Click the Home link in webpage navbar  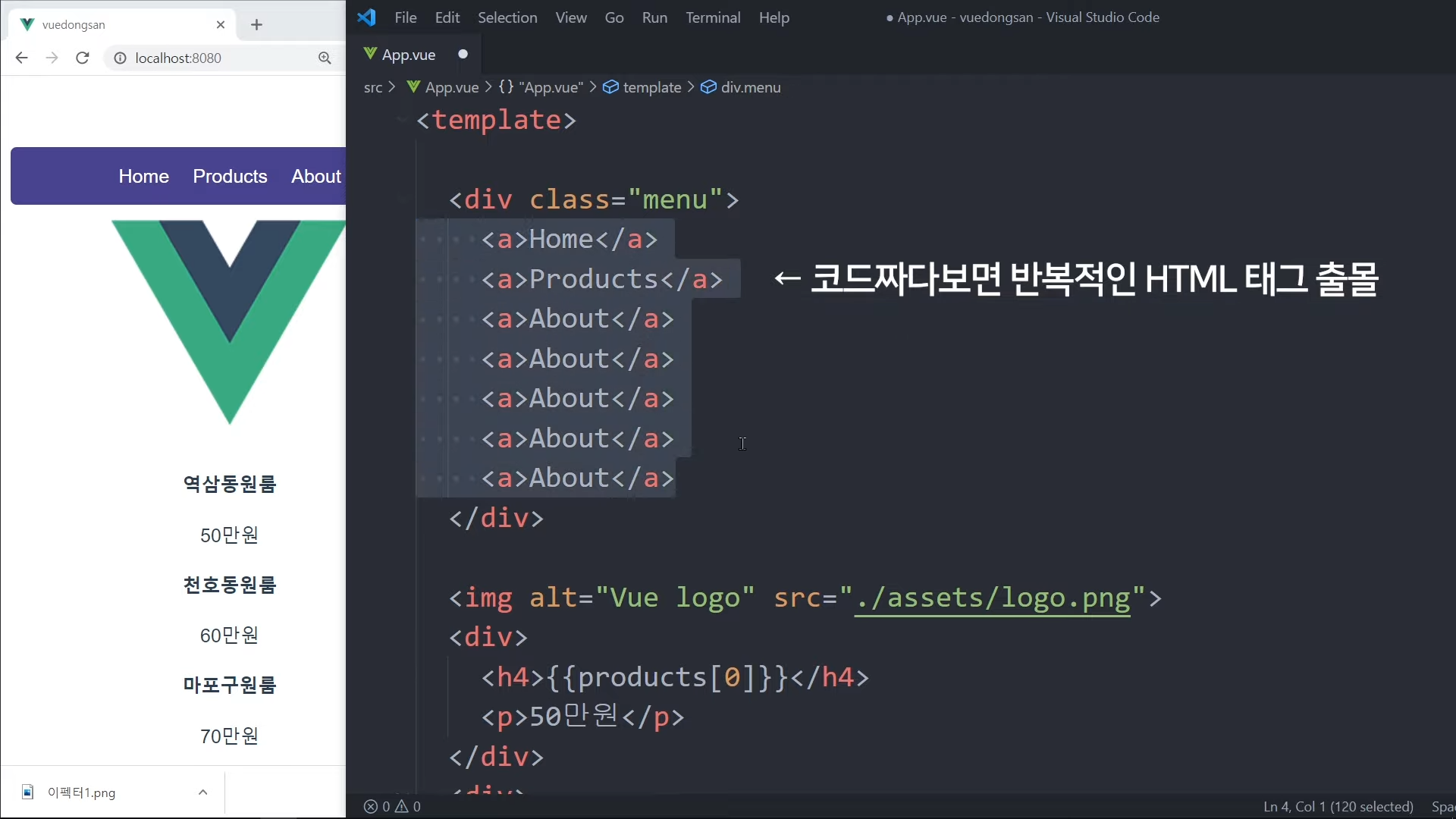tap(143, 176)
